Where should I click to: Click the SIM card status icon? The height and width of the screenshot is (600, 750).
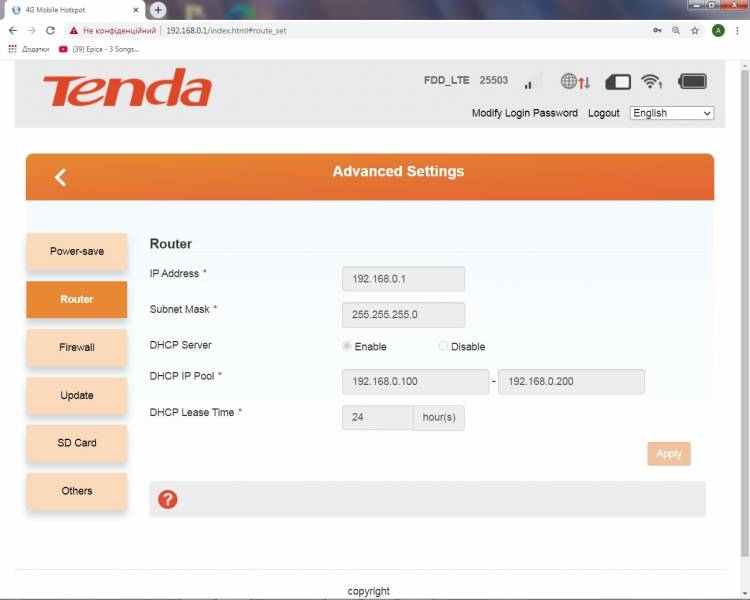618,82
